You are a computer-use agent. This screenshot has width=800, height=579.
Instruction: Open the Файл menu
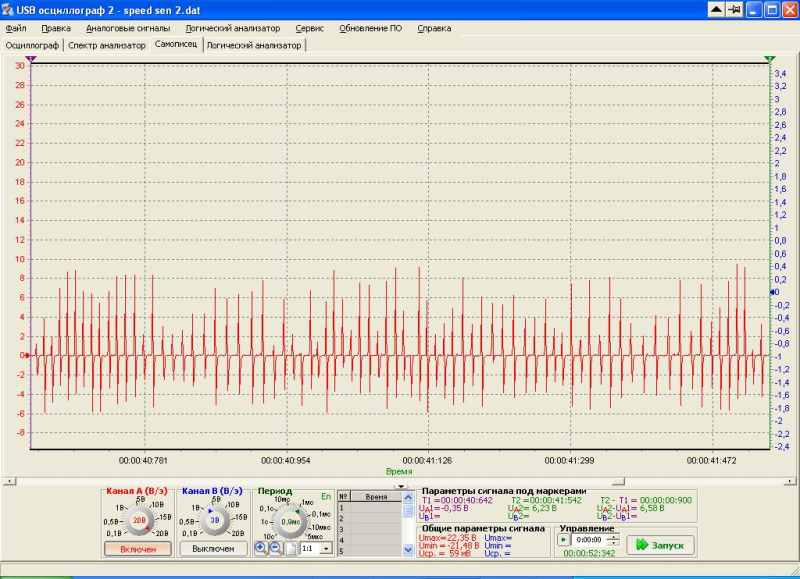click(16, 29)
